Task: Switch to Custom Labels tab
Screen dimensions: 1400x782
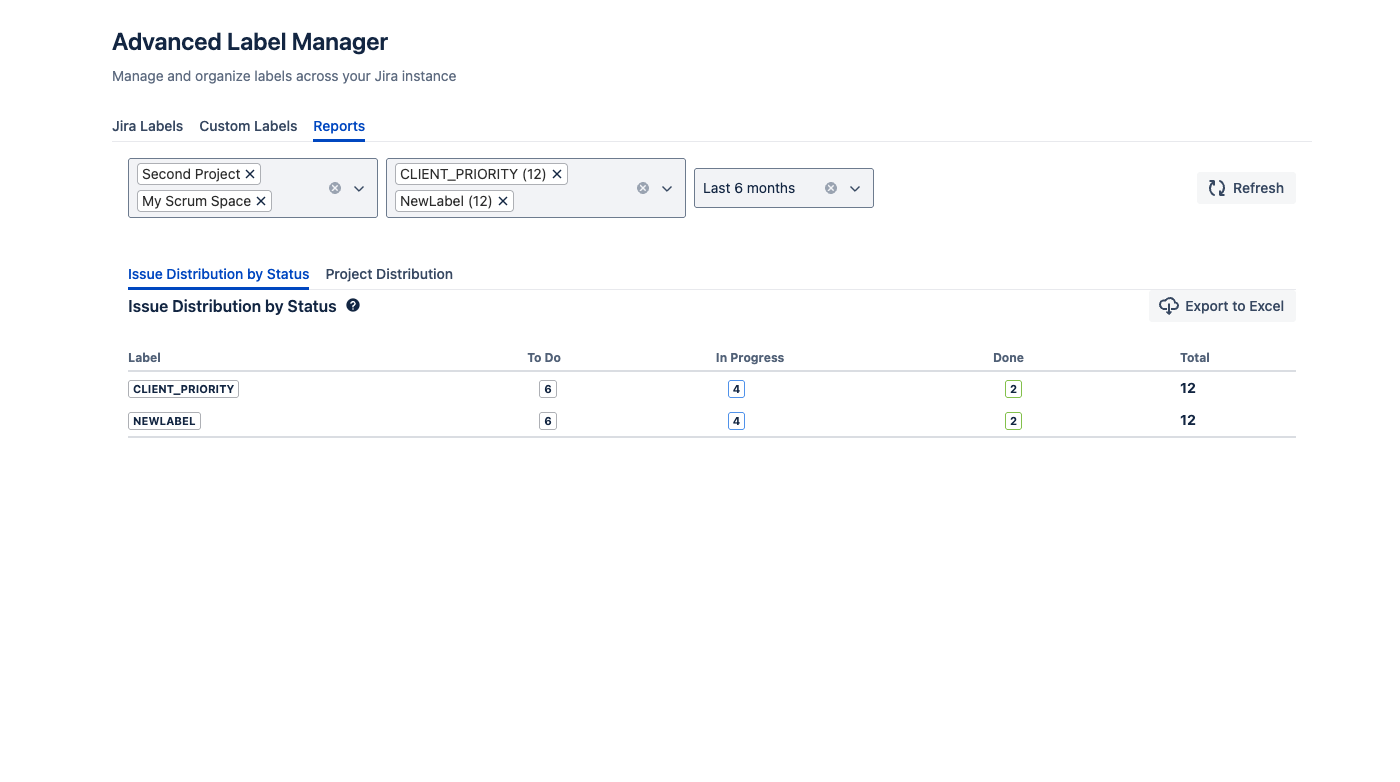Action: pyautogui.click(x=248, y=126)
